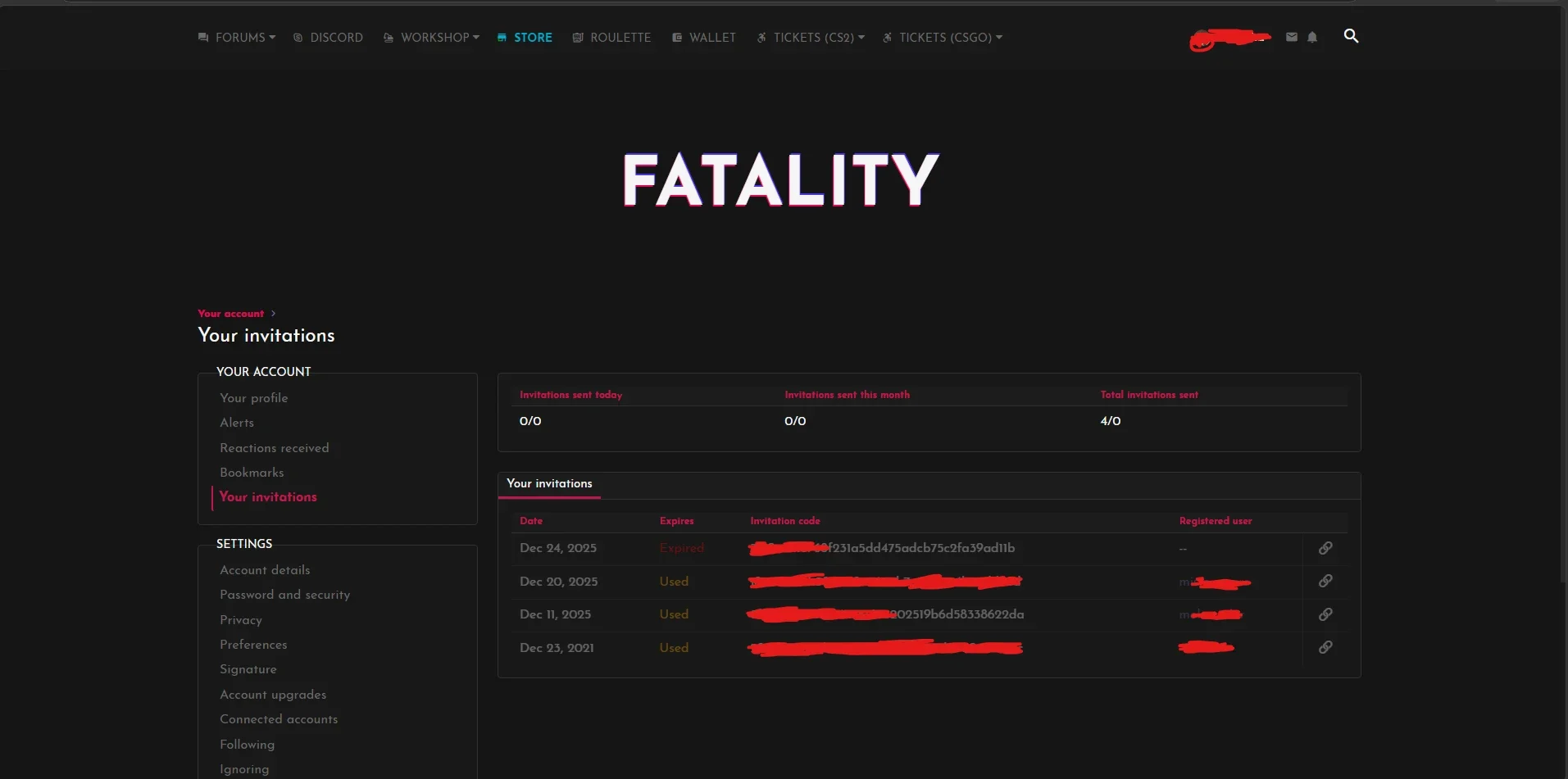Screen dimensions: 1568x779
Task: Click the Date column header
Action: click(531, 521)
